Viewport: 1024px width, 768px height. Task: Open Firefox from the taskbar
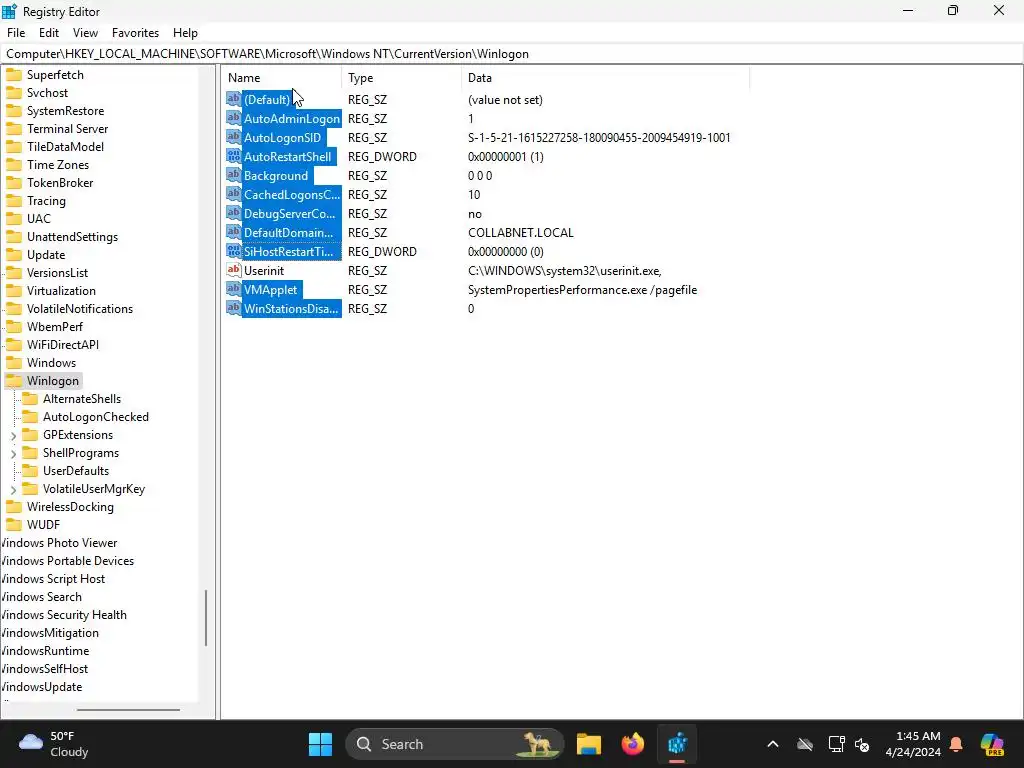click(632, 744)
